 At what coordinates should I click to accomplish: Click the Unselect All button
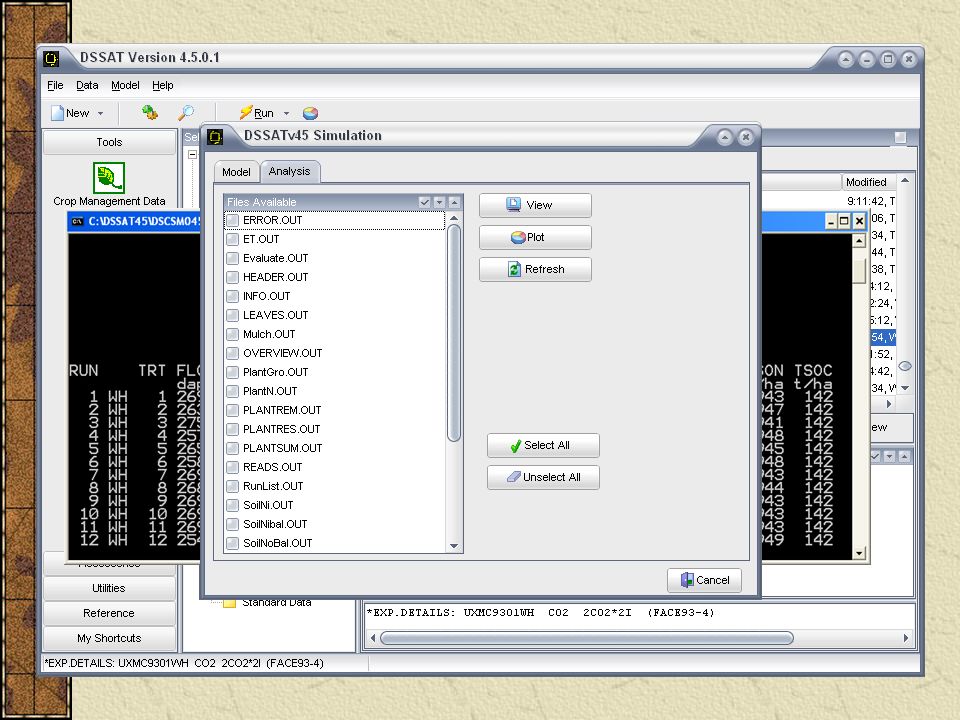tap(543, 477)
